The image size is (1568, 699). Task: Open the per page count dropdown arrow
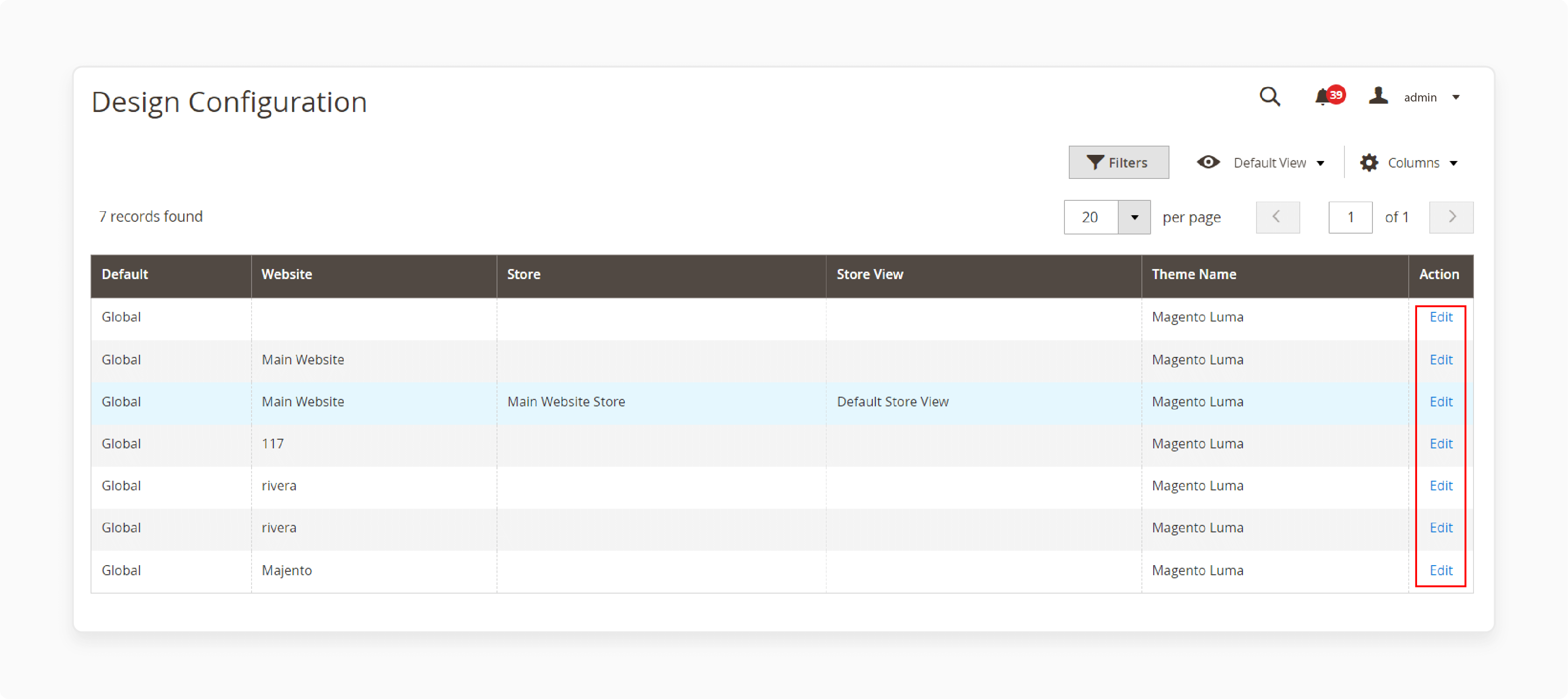click(1134, 217)
